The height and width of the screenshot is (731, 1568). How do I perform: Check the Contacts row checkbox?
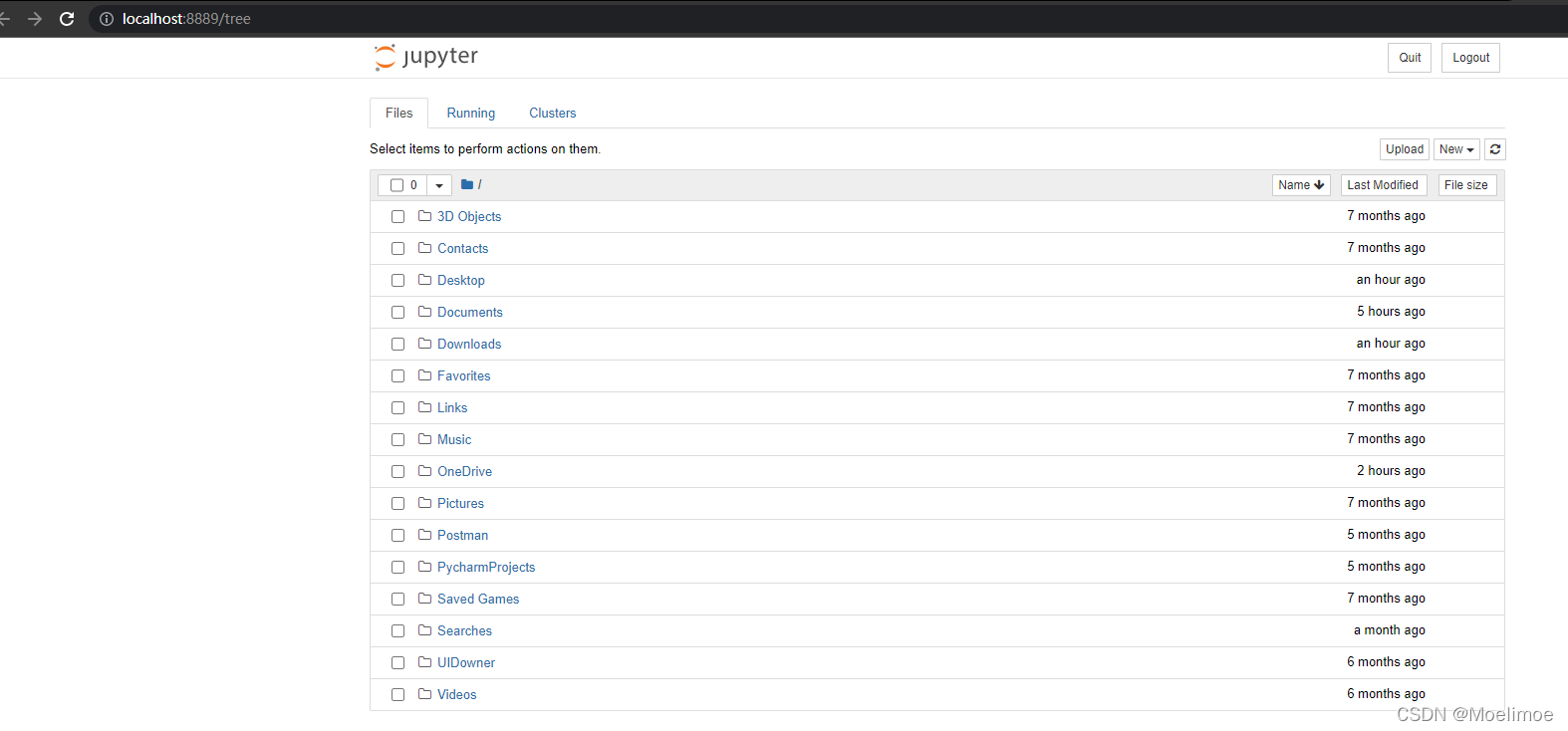pyautogui.click(x=397, y=249)
